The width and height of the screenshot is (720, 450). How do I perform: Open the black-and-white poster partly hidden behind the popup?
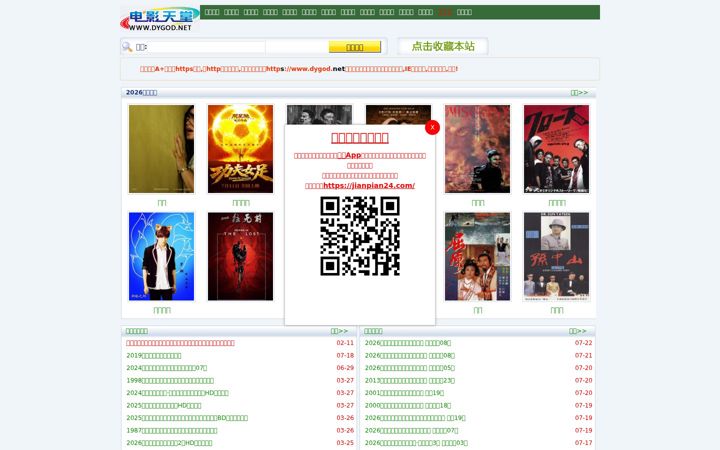[319, 115]
